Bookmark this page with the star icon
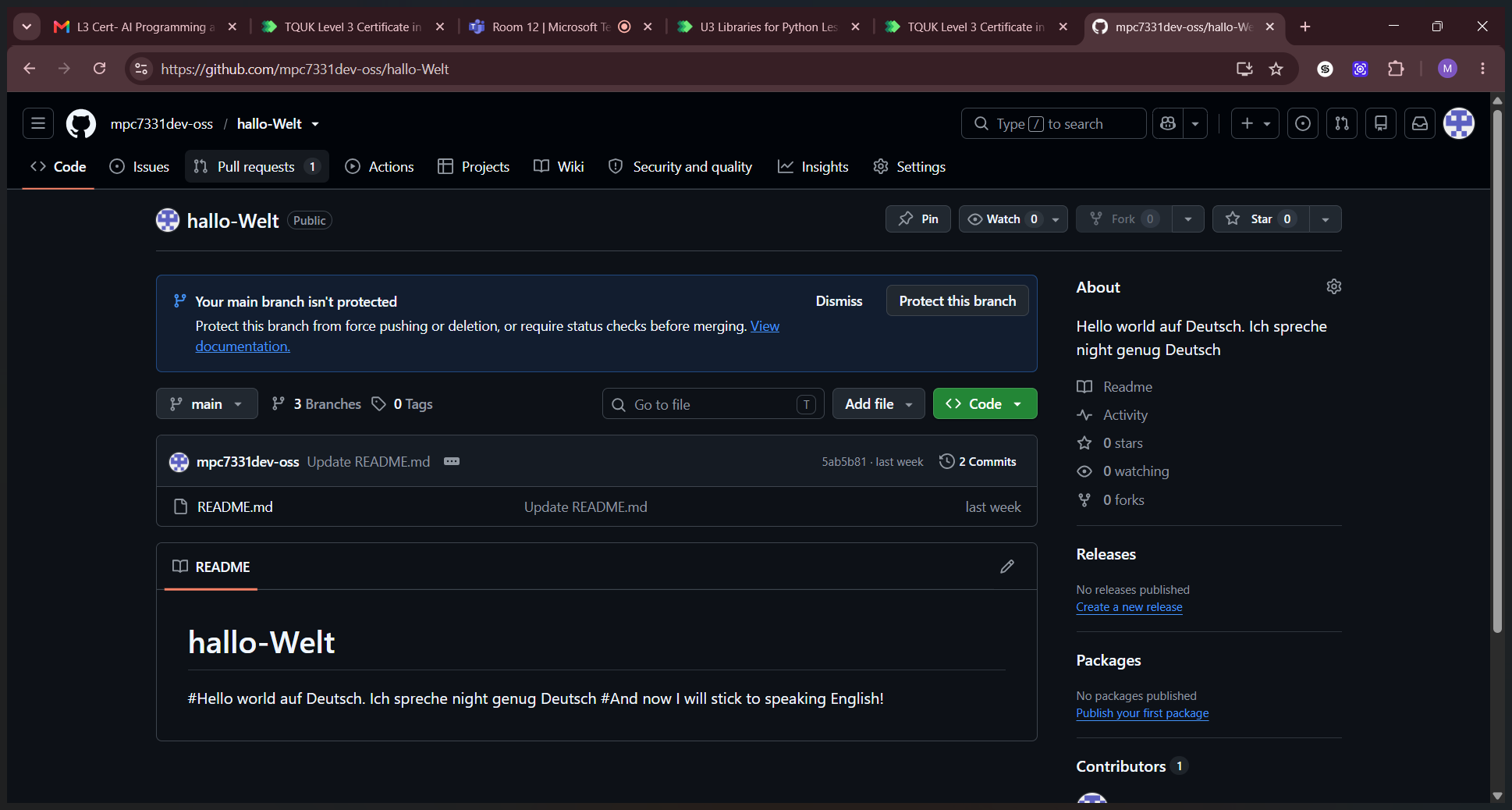 coord(1276,69)
